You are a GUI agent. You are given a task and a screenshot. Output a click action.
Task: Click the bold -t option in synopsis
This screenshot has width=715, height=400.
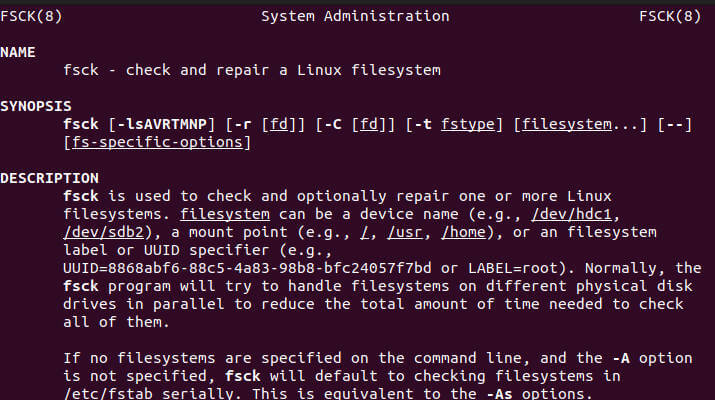(419, 124)
